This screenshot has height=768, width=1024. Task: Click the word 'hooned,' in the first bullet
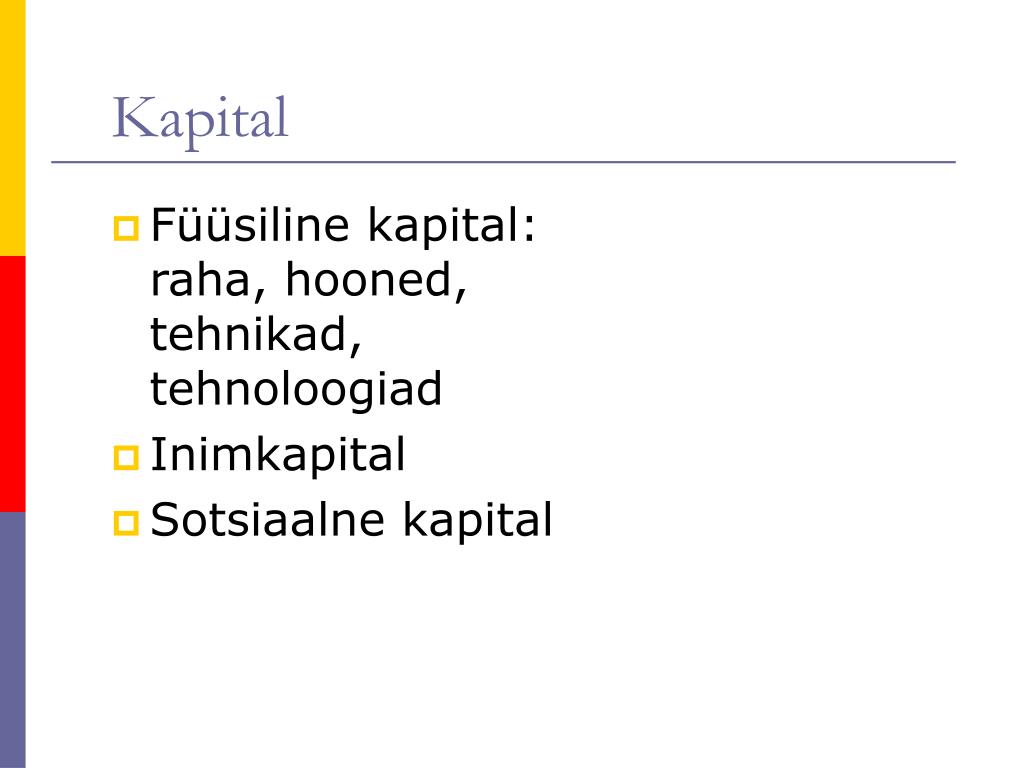point(377,281)
